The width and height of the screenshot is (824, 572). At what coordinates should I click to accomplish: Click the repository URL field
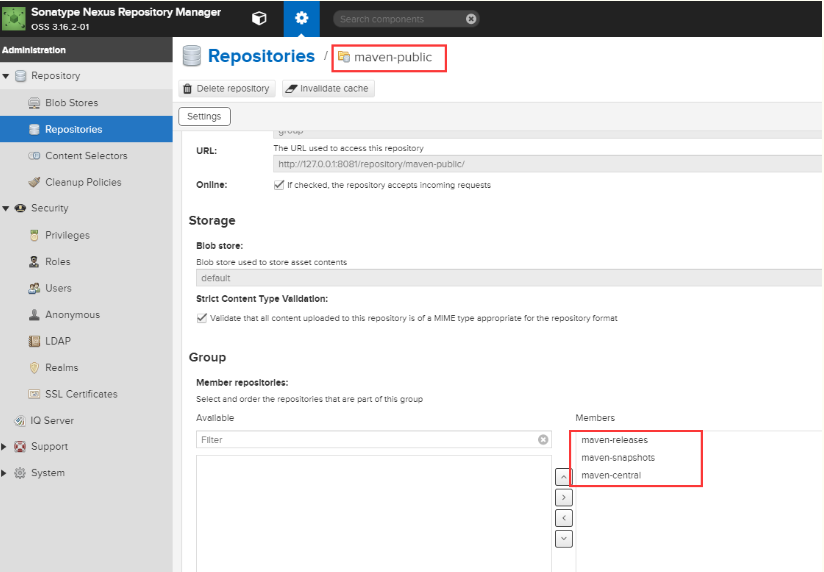coord(548,164)
